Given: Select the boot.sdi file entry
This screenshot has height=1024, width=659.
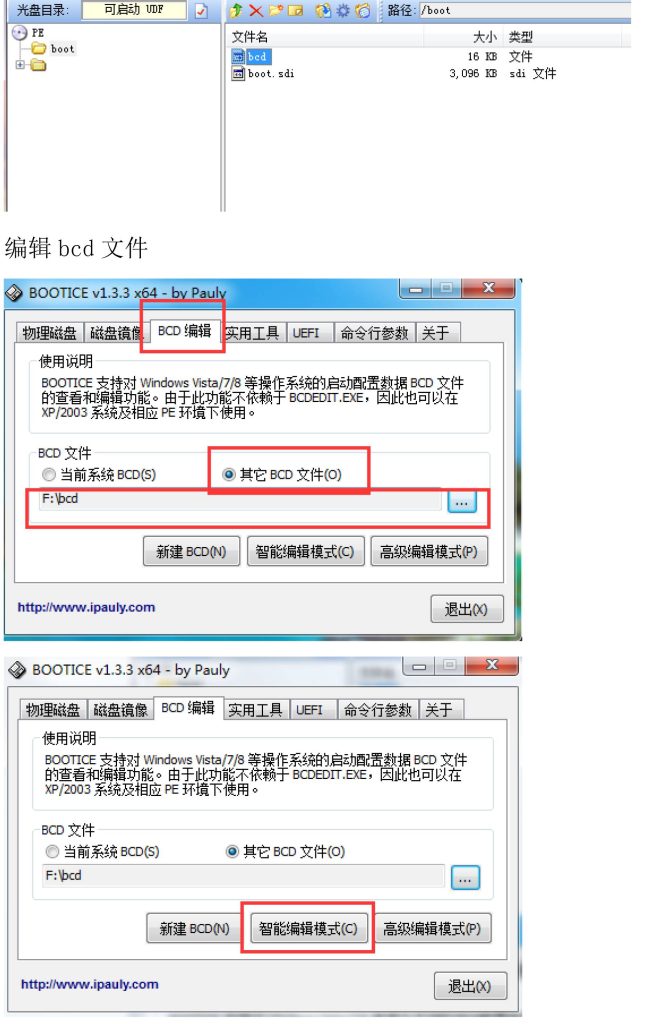Looking at the screenshot, I should click(270, 74).
